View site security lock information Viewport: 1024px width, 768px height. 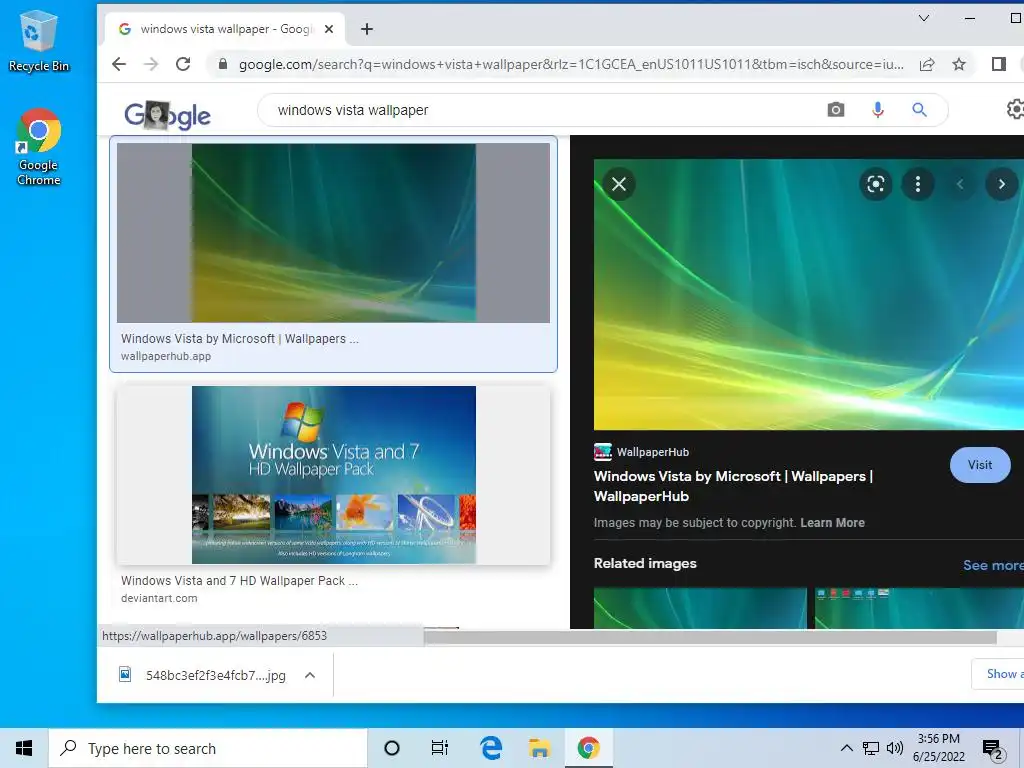click(223, 64)
